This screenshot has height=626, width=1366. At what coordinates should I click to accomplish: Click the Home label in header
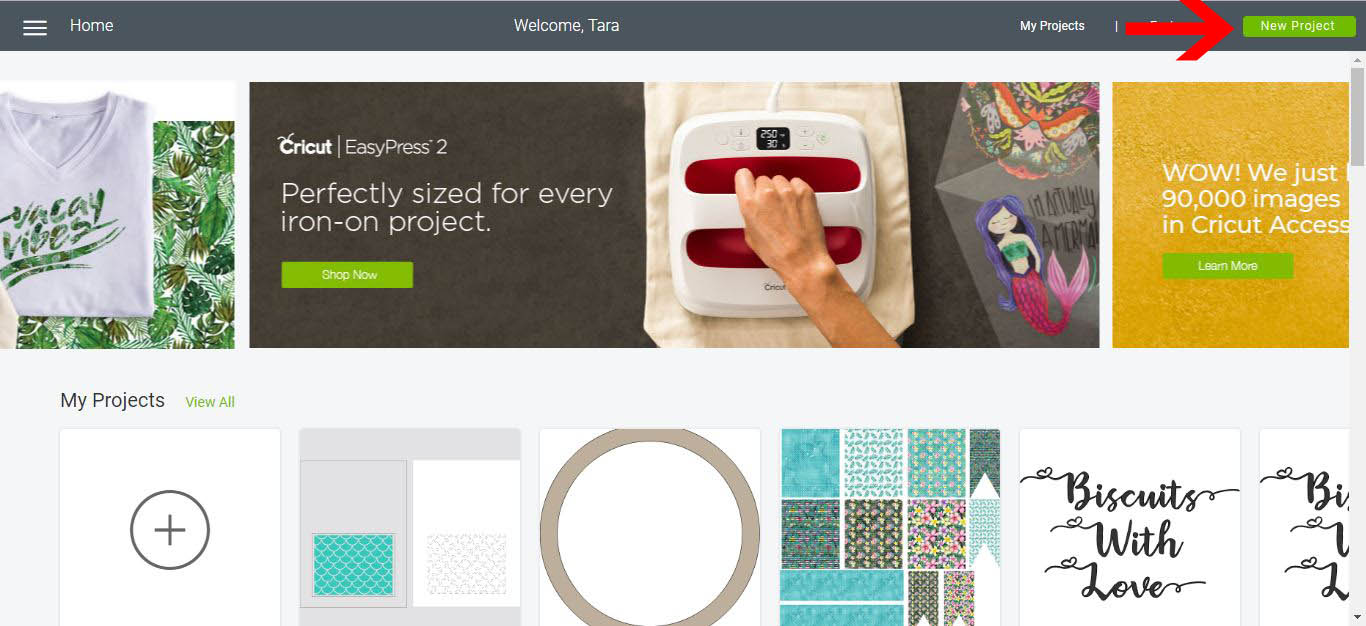tap(92, 25)
